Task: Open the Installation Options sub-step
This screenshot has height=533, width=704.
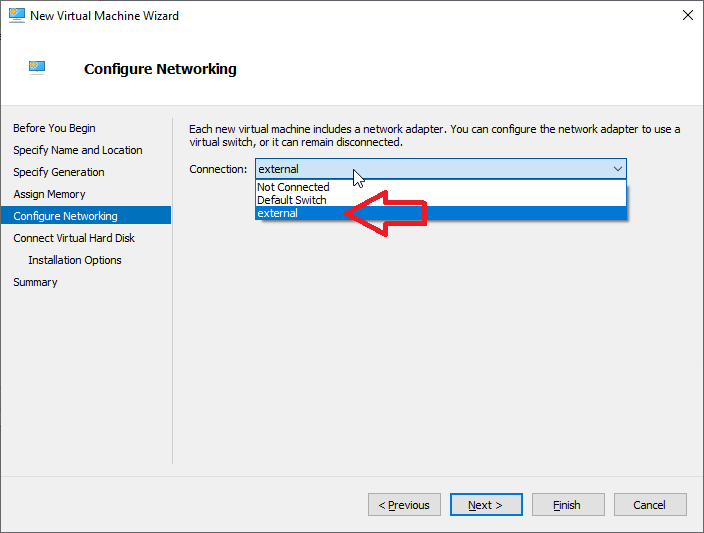Action: [75, 260]
